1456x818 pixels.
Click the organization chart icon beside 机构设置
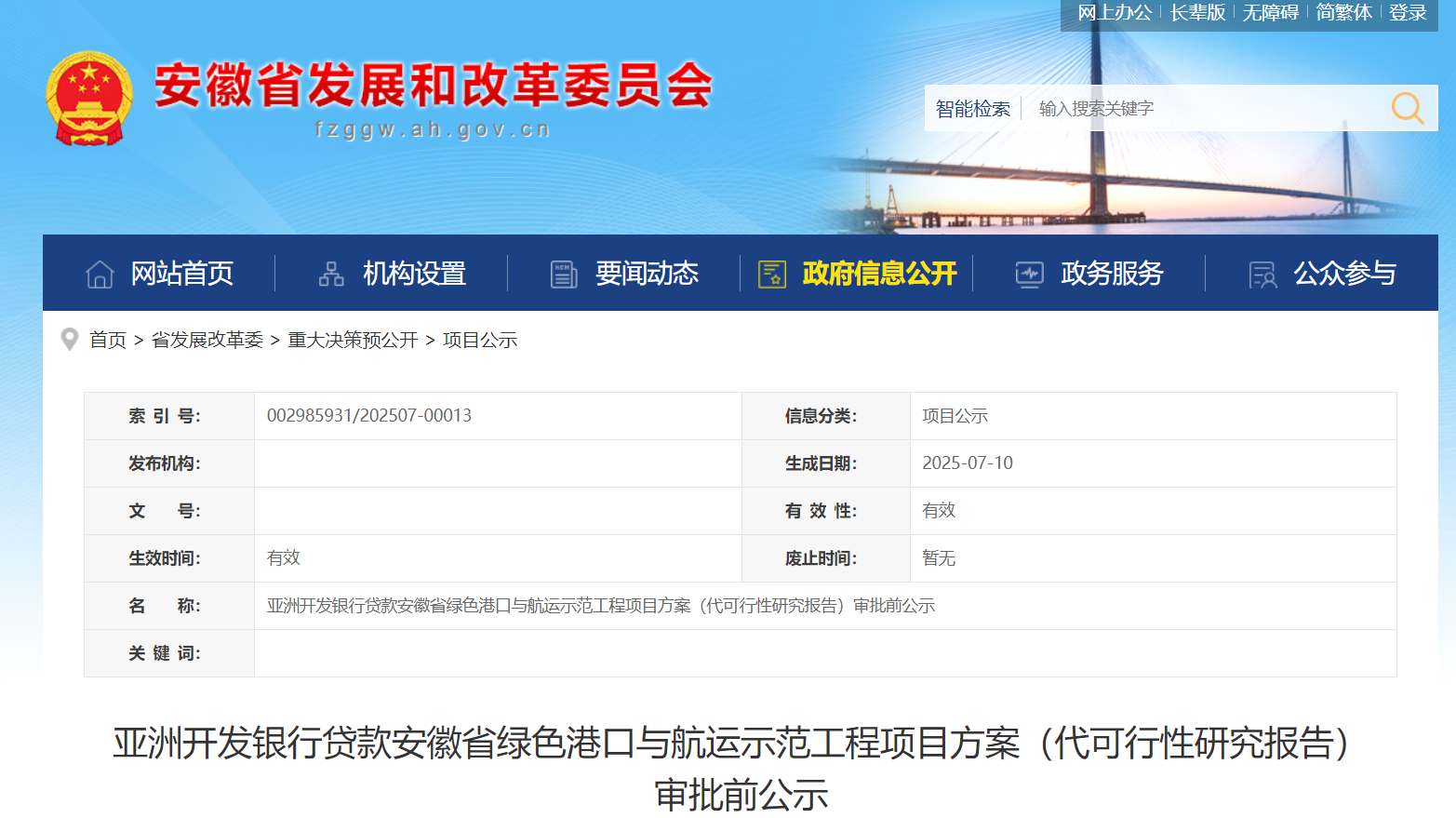point(331,274)
